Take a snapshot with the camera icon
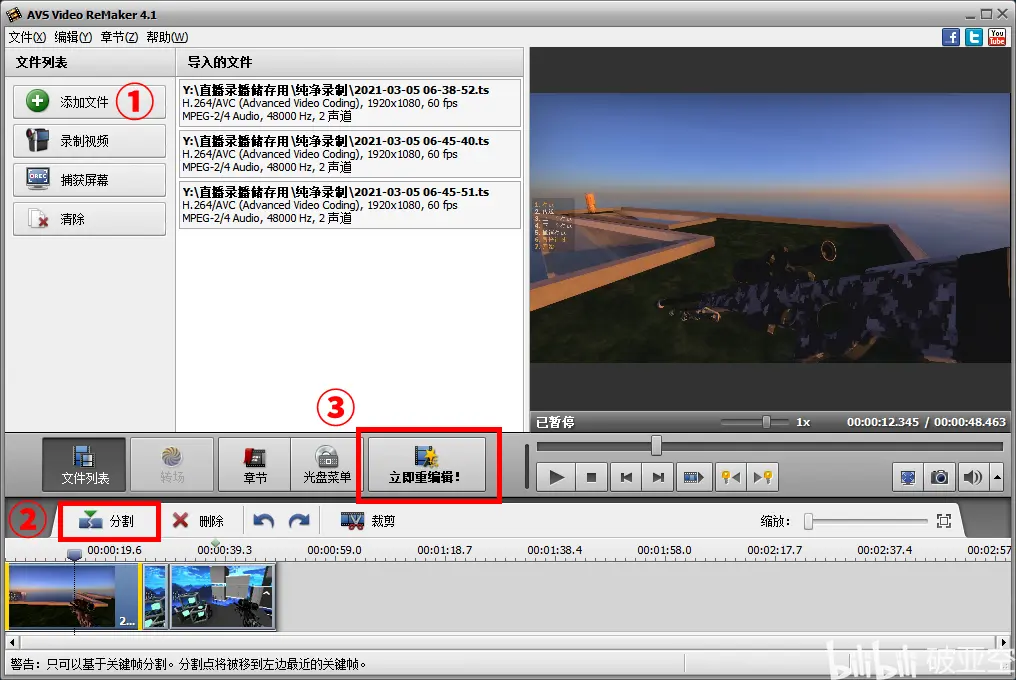Screen dimensions: 1016x680 tap(940, 478)
